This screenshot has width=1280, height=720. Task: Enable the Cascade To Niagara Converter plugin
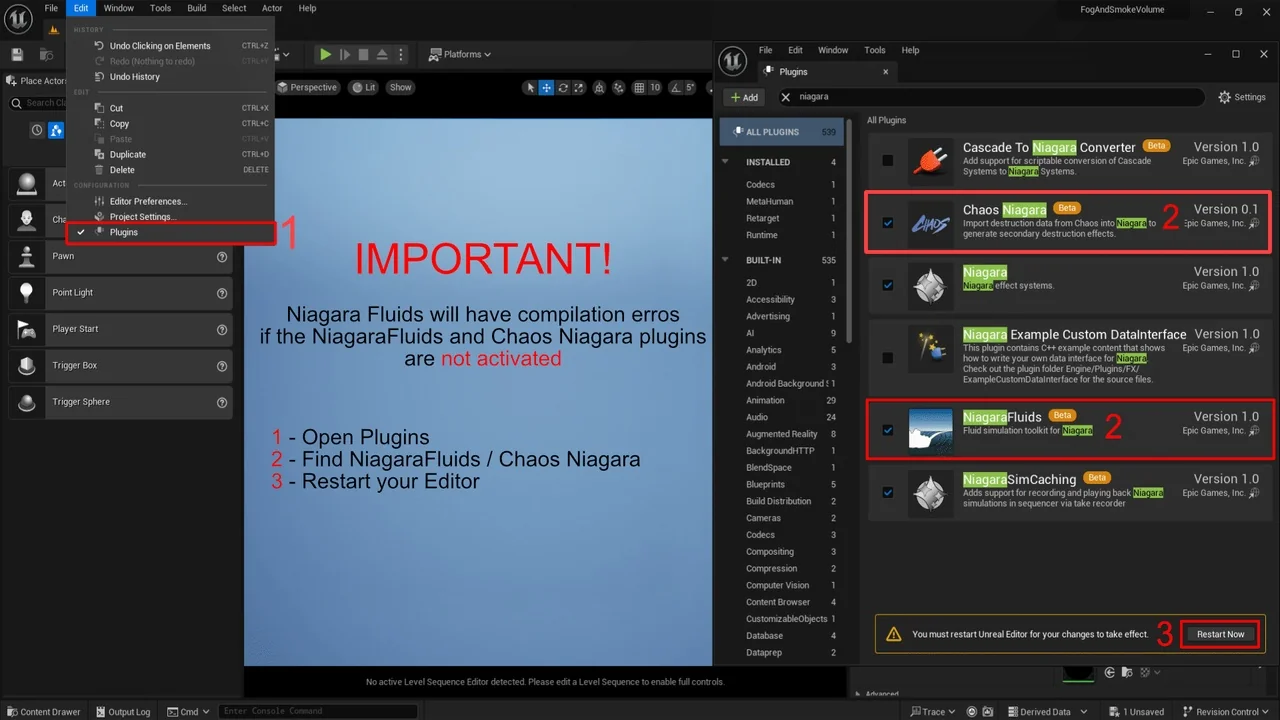click(887, 159)
